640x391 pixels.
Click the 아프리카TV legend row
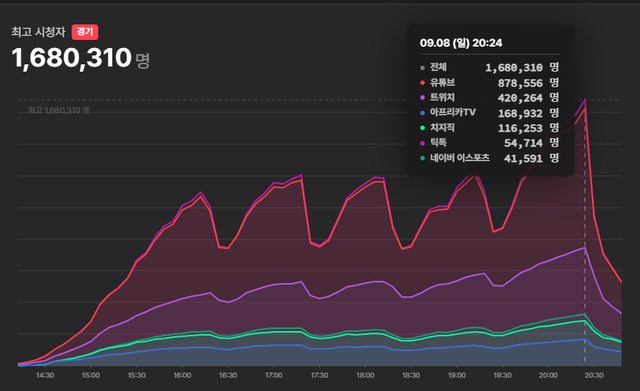tap(489, 113)
